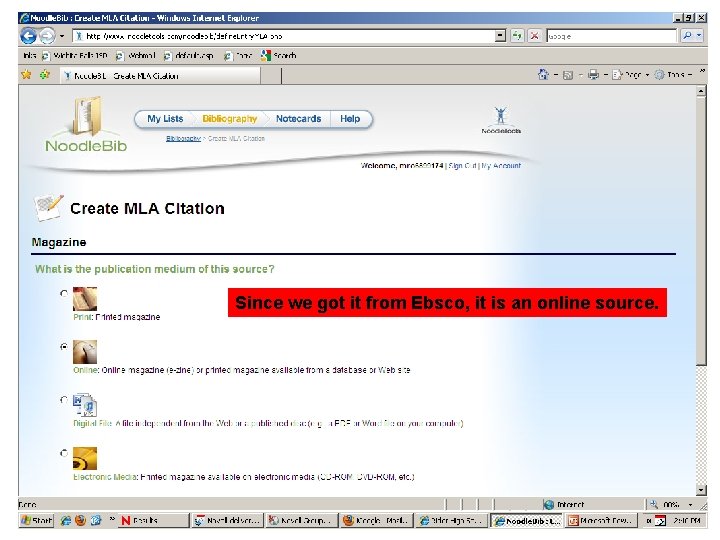The image size is (720, 540).
Task: Open the search provider options dropdown
Action: click(x=699, y=36)
